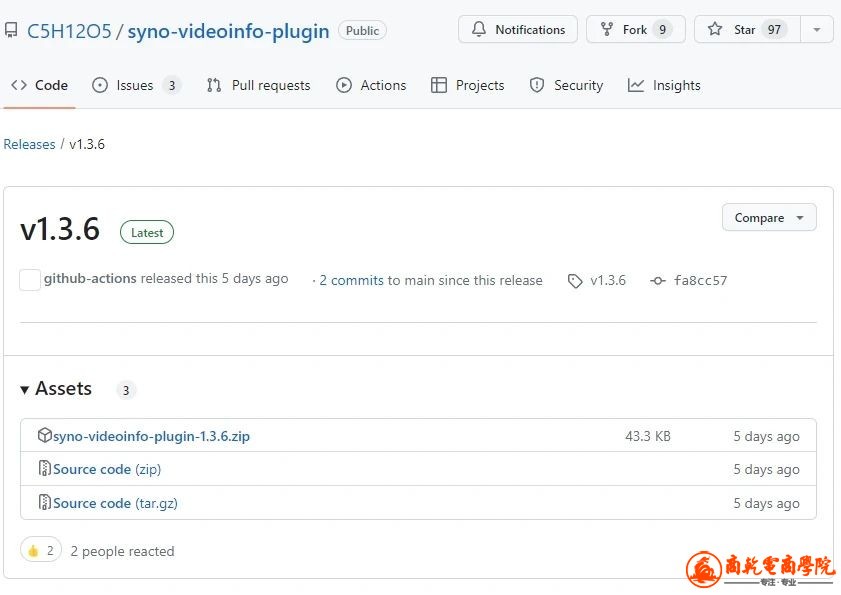Click the Actions play icon
Viewport: 841px width, 595px height.
coord(344,85)
